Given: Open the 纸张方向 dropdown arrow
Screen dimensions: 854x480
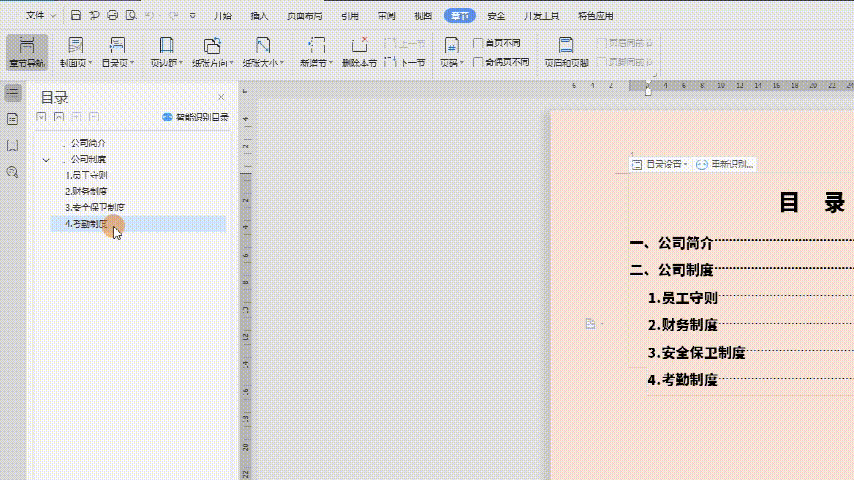Looking at the screenshot, I should pyautogui.click(x=231, y=63).
